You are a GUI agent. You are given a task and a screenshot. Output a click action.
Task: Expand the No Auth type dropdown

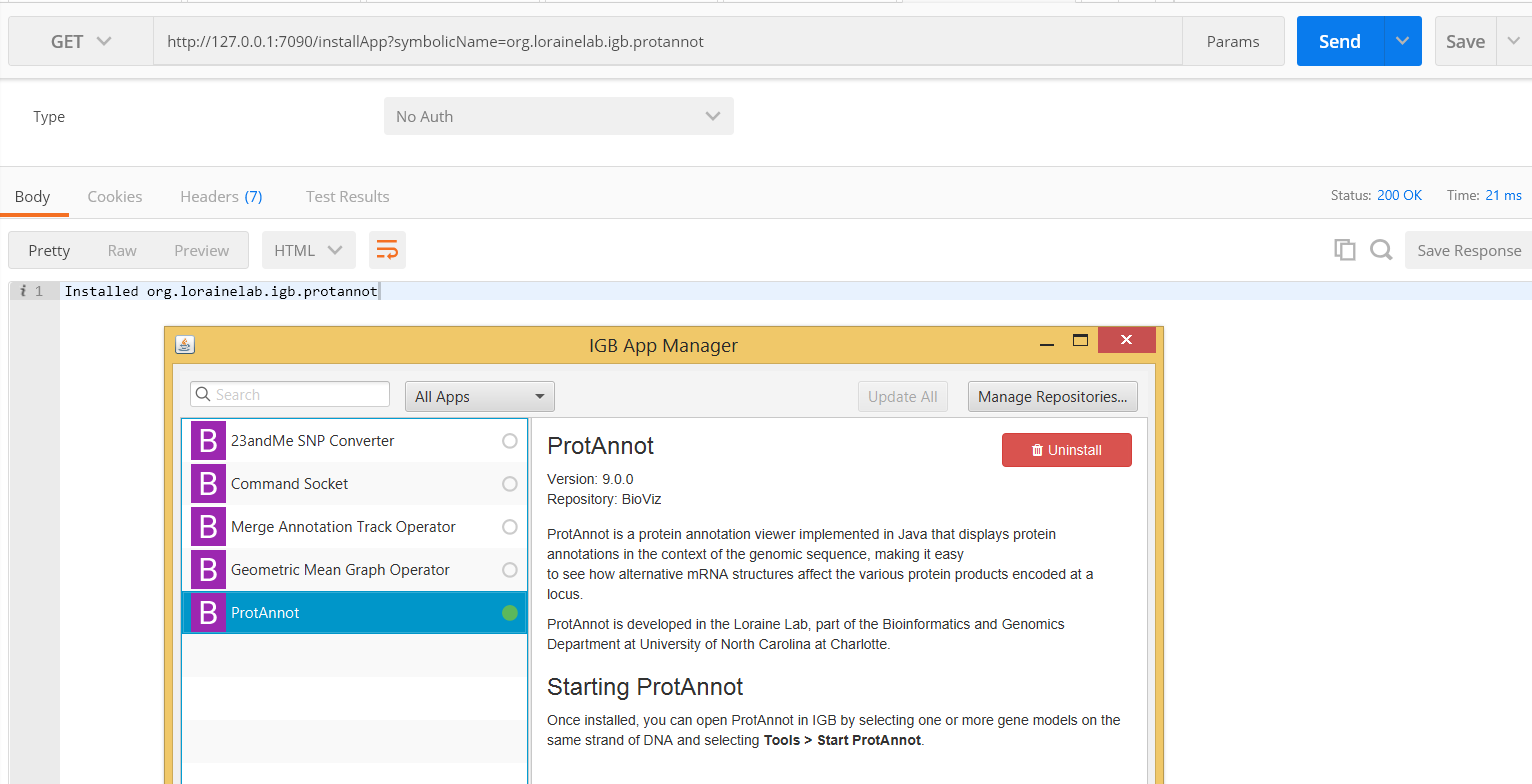(x=558, y=116)
